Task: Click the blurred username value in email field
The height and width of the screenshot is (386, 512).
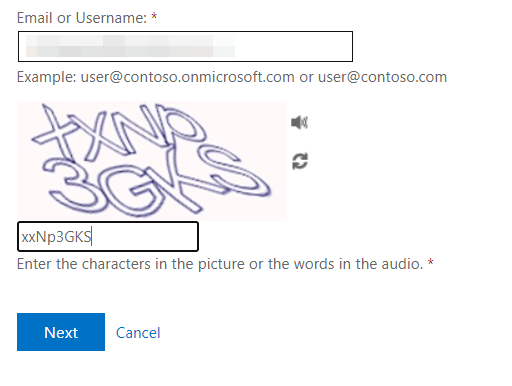Action: click(x=130, y=46)
